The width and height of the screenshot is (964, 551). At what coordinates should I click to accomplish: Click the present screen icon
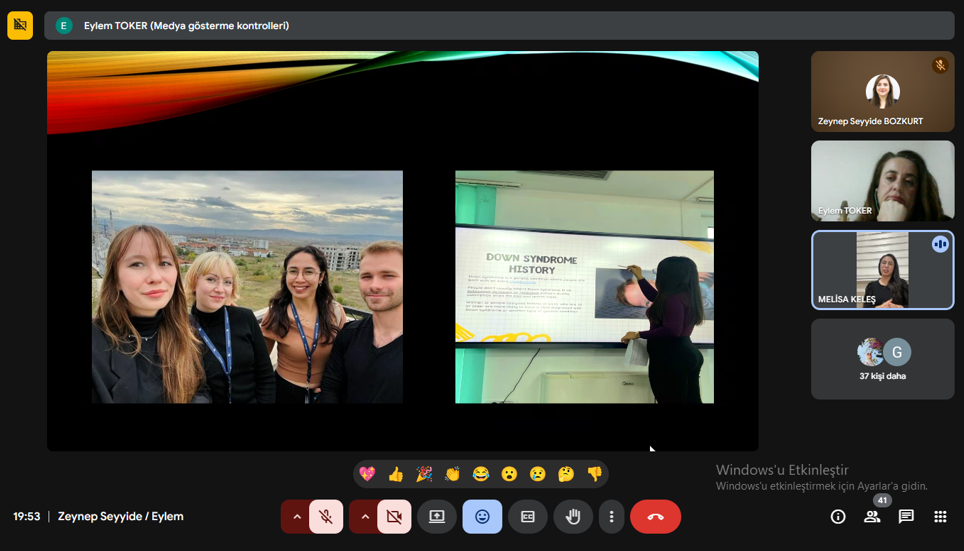point(437,516)
